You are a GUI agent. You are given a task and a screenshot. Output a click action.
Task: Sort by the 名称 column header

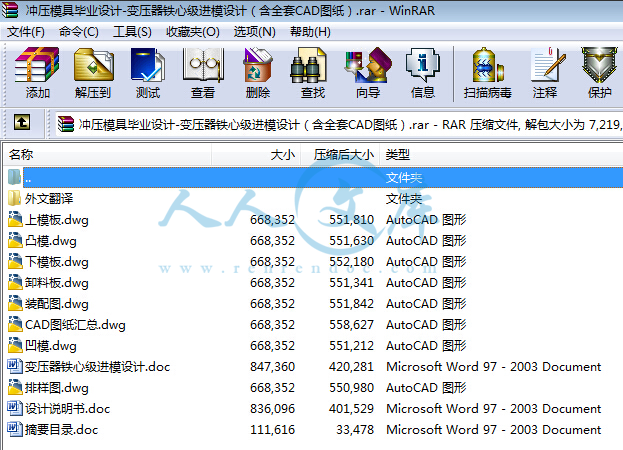[107, 155]
